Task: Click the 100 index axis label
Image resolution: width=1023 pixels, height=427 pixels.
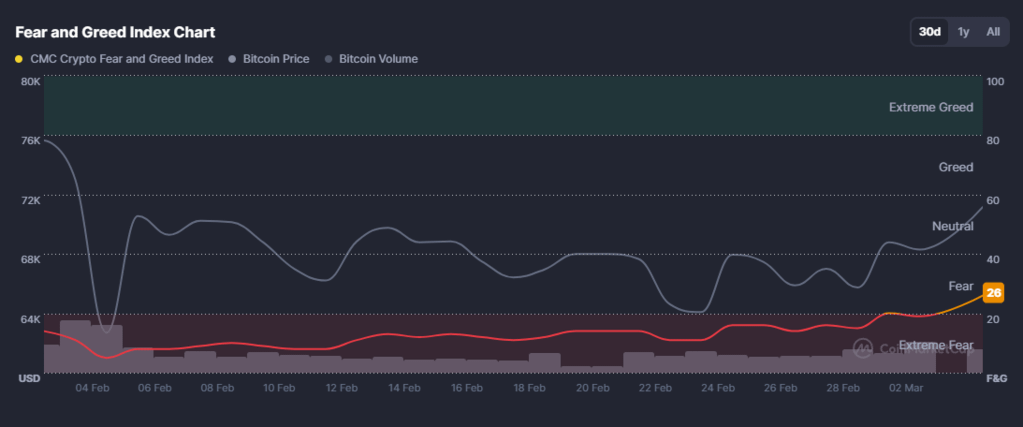Action: coord(996,82)
